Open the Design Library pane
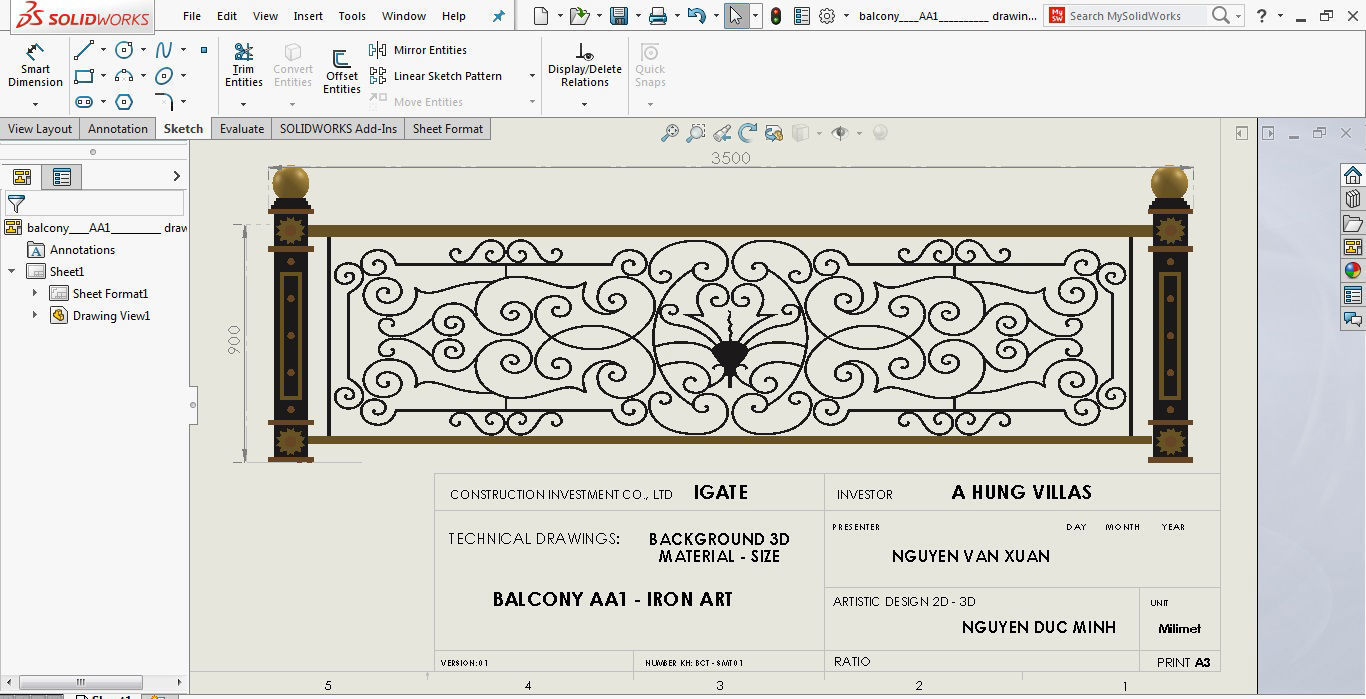 [x=1352, y=199]
